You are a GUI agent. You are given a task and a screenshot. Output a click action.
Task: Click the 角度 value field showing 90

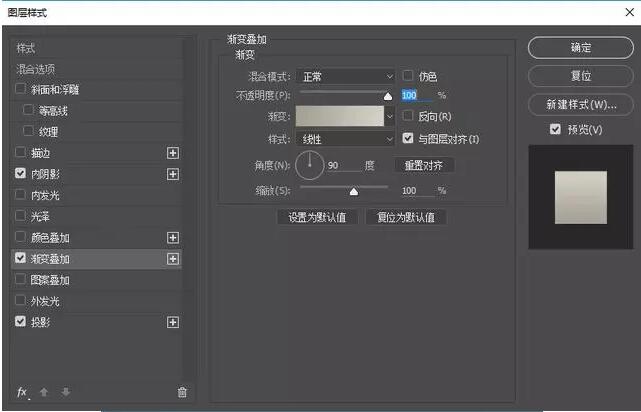click(343, 166)
